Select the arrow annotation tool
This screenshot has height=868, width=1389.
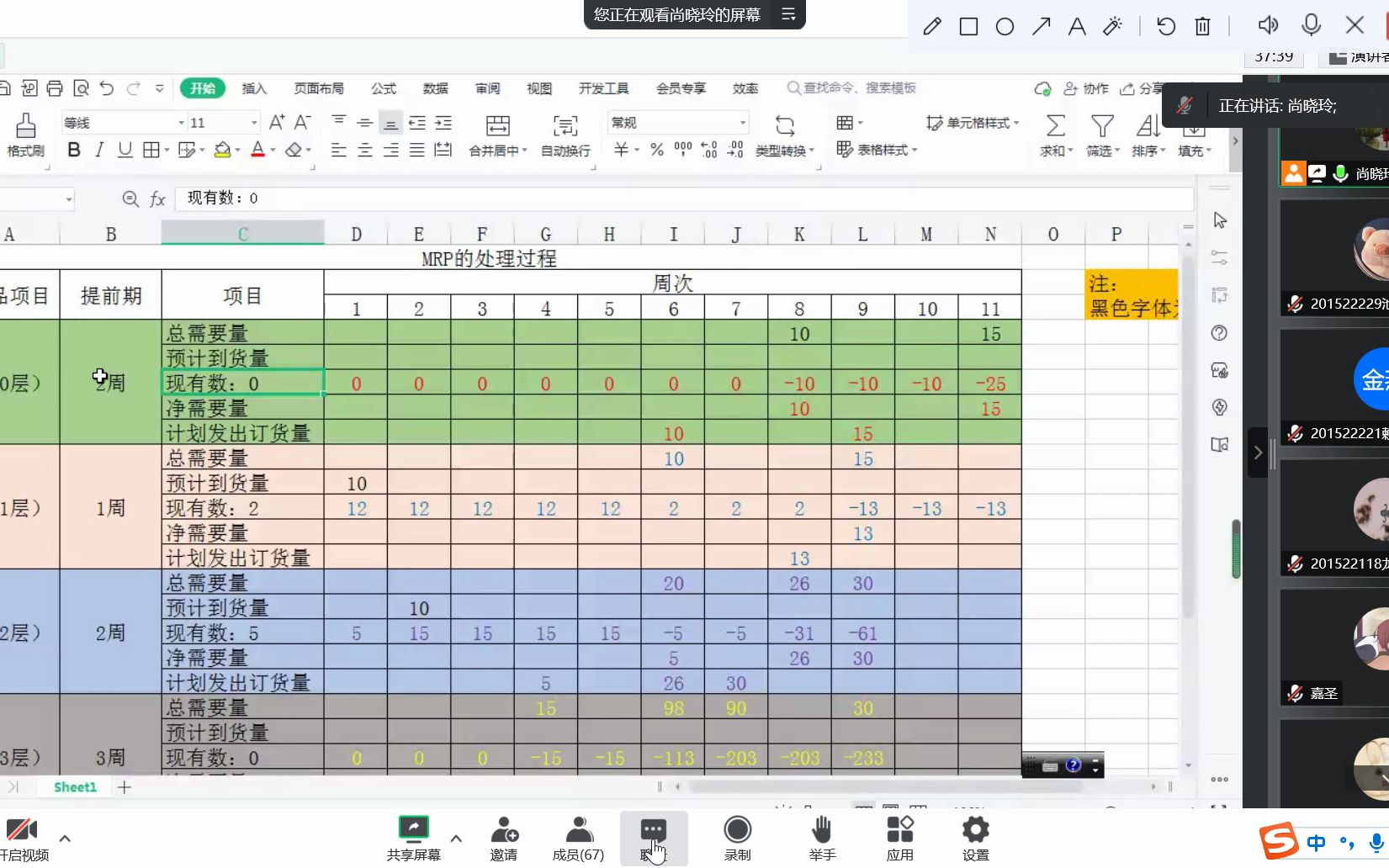(x=1042, y=26)
